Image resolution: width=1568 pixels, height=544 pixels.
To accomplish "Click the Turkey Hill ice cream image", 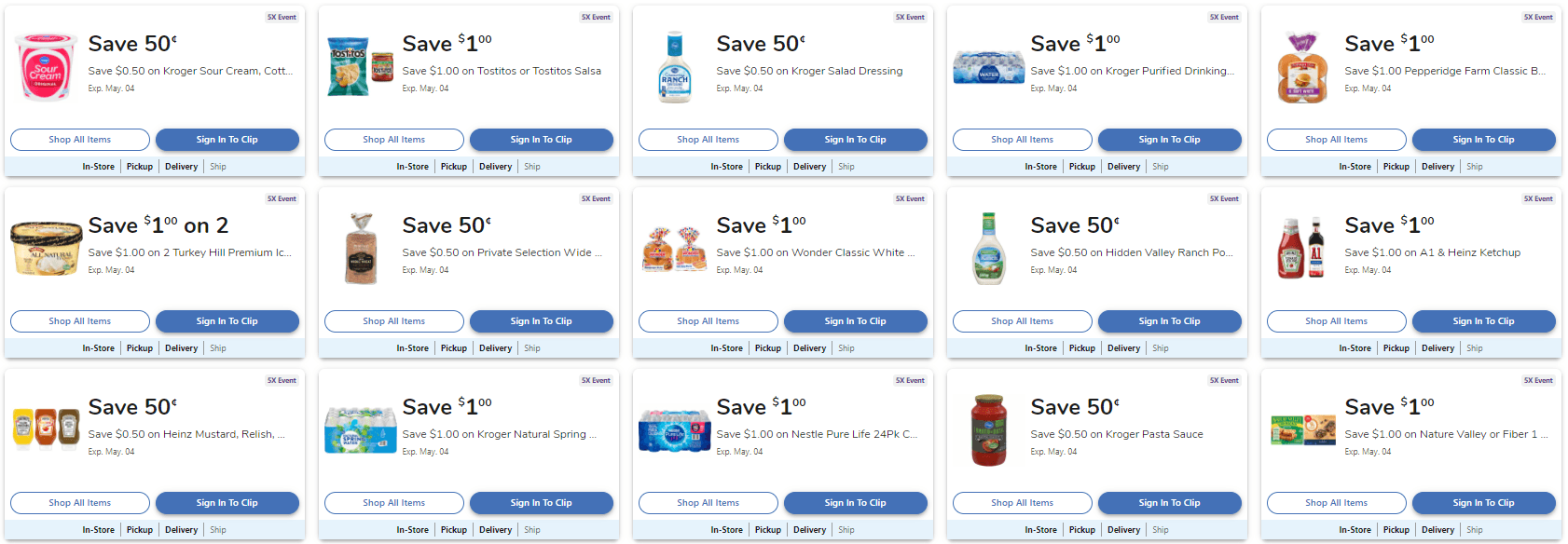I will [x=46, y=248].
